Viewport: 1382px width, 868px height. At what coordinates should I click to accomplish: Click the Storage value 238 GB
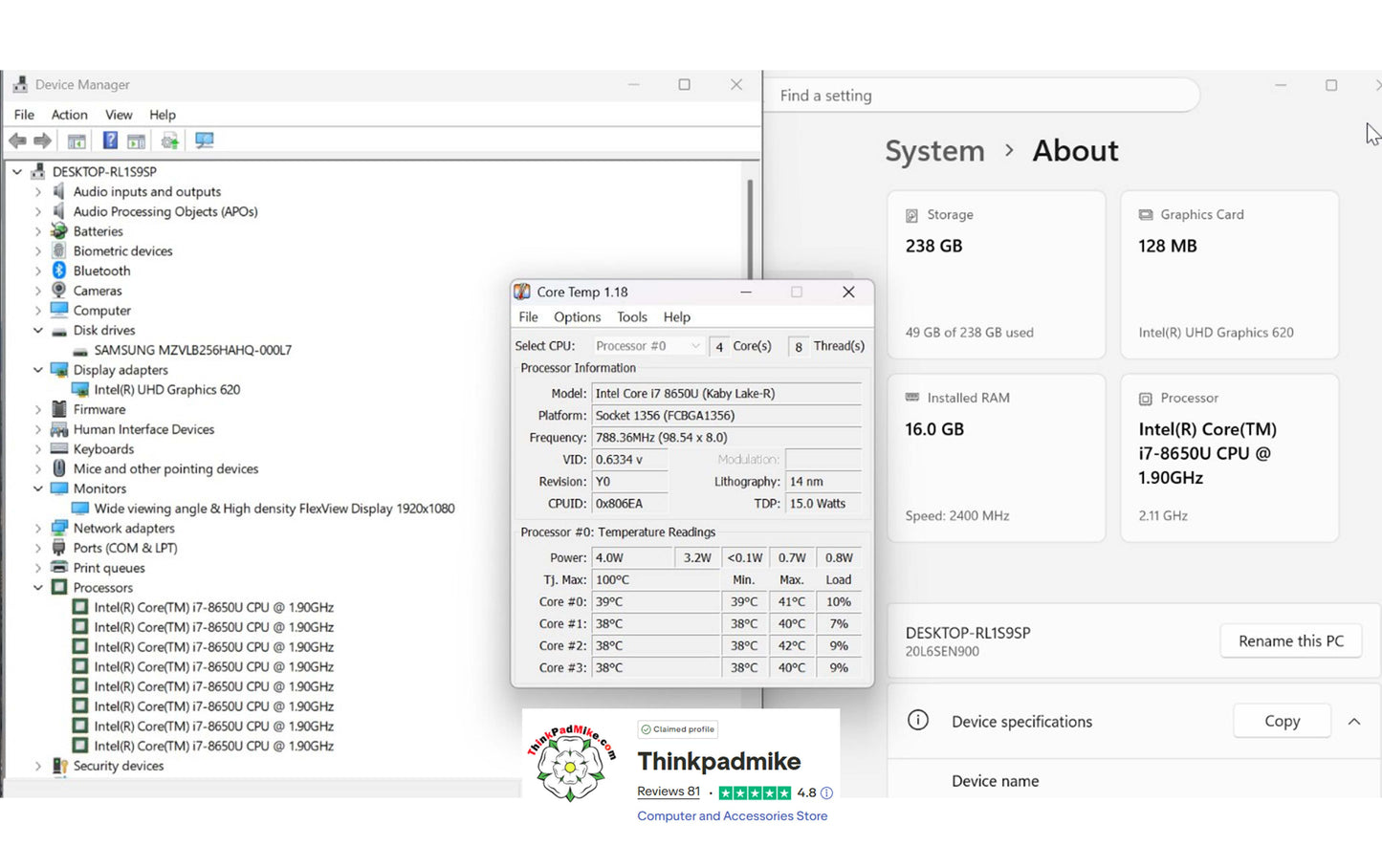tap(933, 246)
